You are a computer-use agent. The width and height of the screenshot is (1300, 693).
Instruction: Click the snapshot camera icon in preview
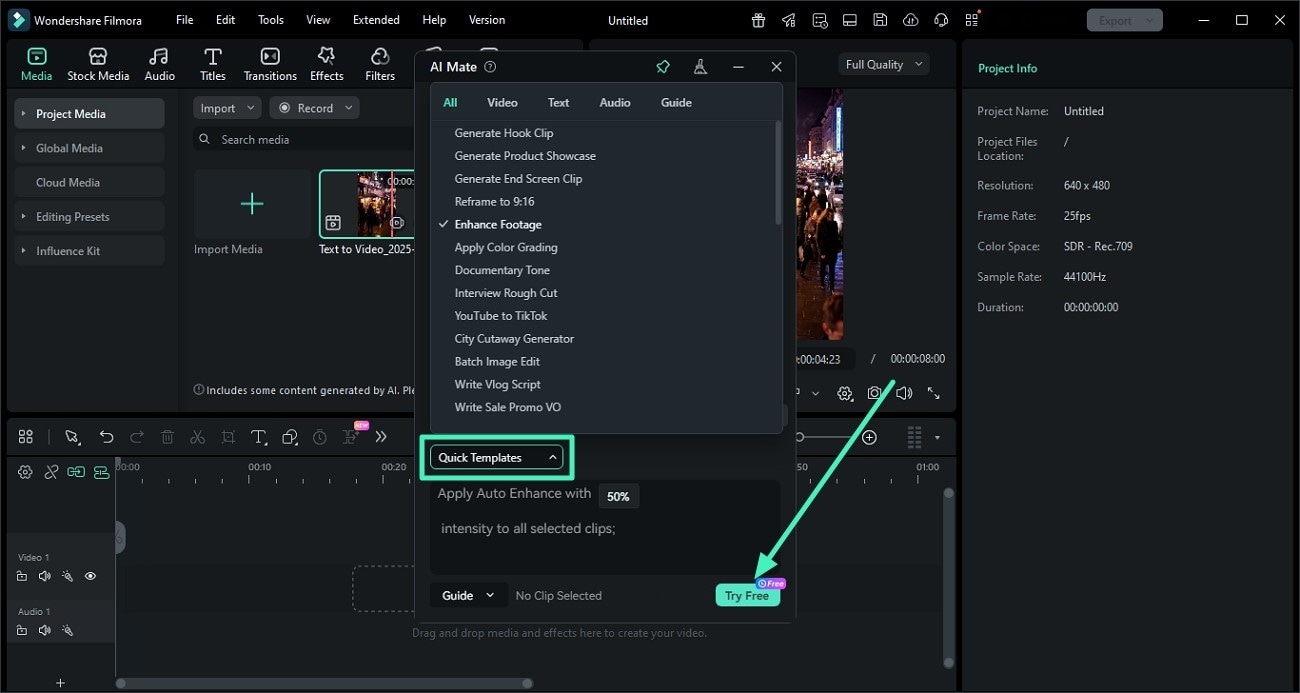tap(875, 393)
